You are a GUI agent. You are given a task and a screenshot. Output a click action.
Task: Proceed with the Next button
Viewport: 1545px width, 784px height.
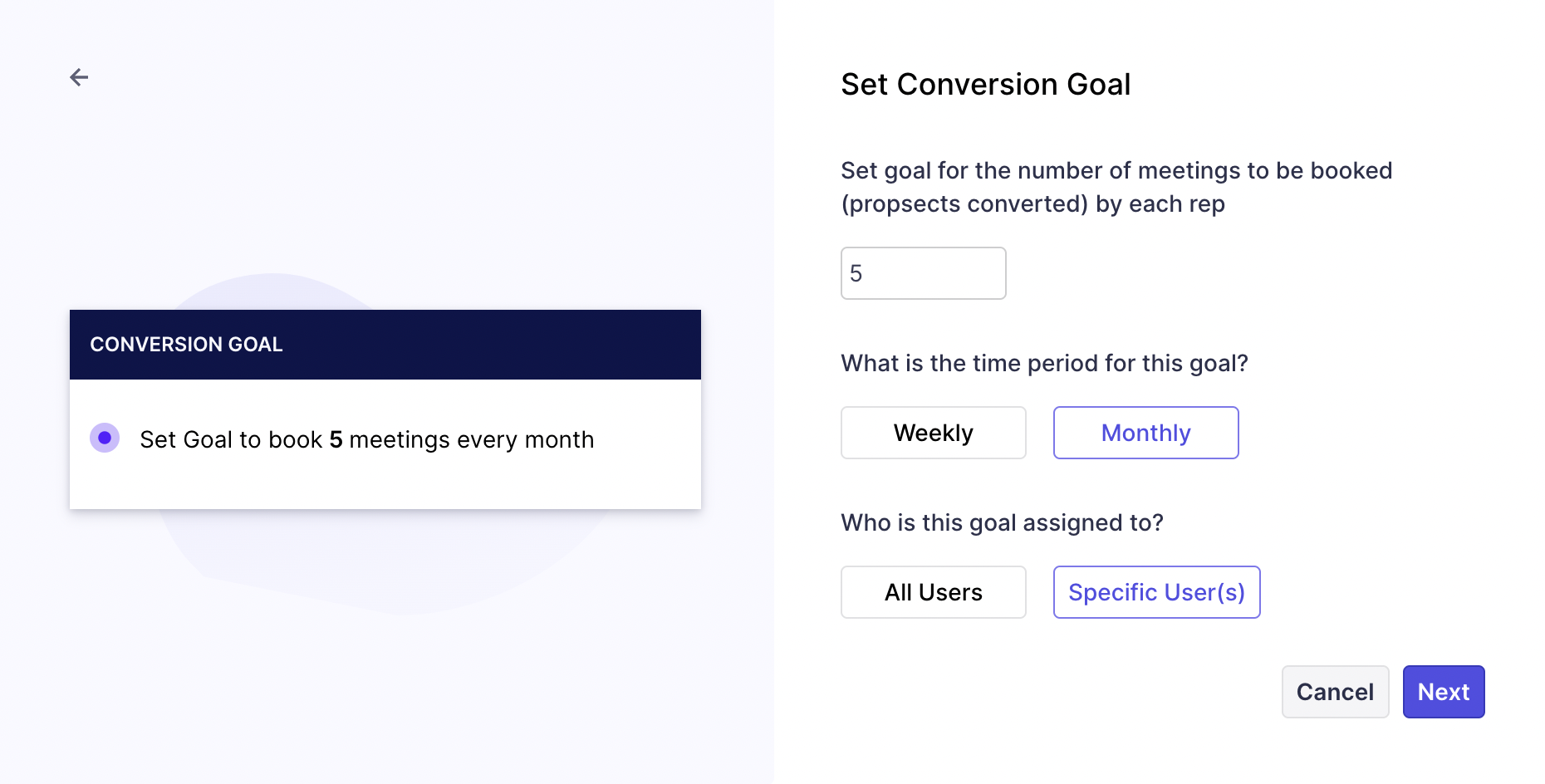pos(1443,692)
